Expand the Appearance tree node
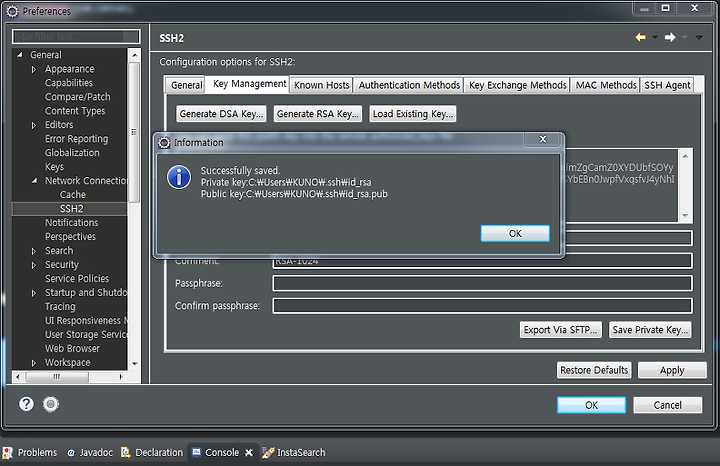 34,69
